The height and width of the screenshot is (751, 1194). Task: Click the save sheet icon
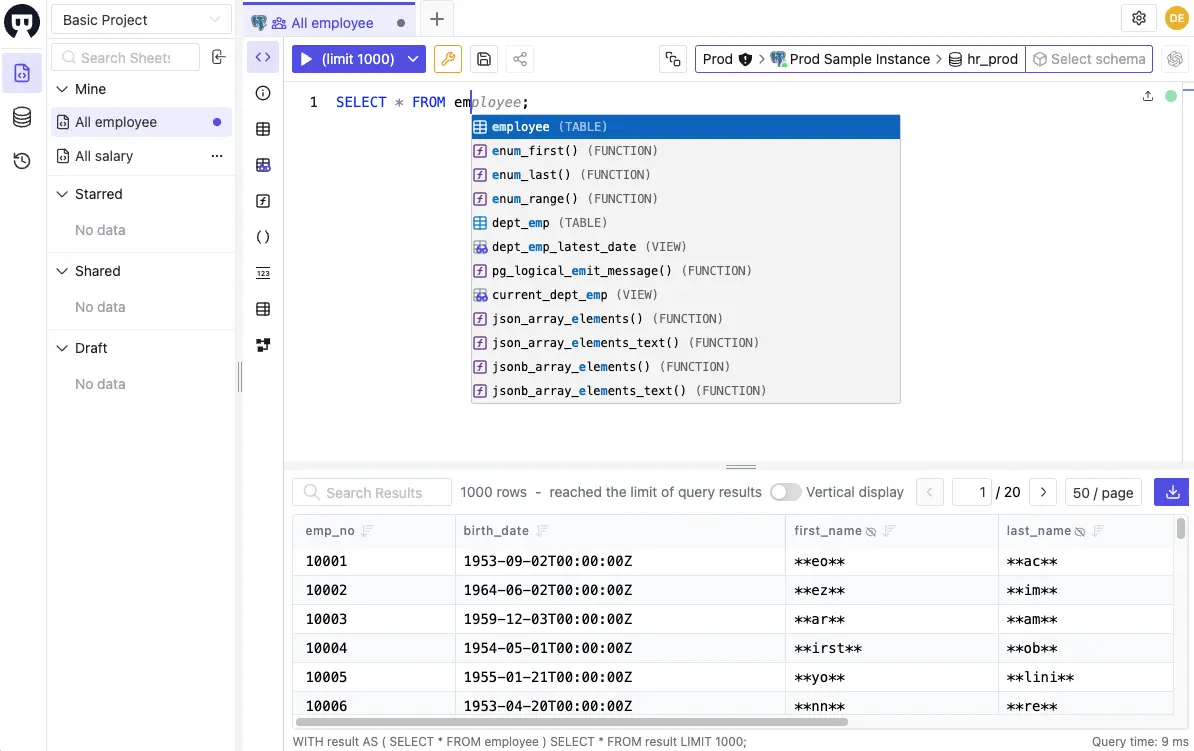point(484,59)
